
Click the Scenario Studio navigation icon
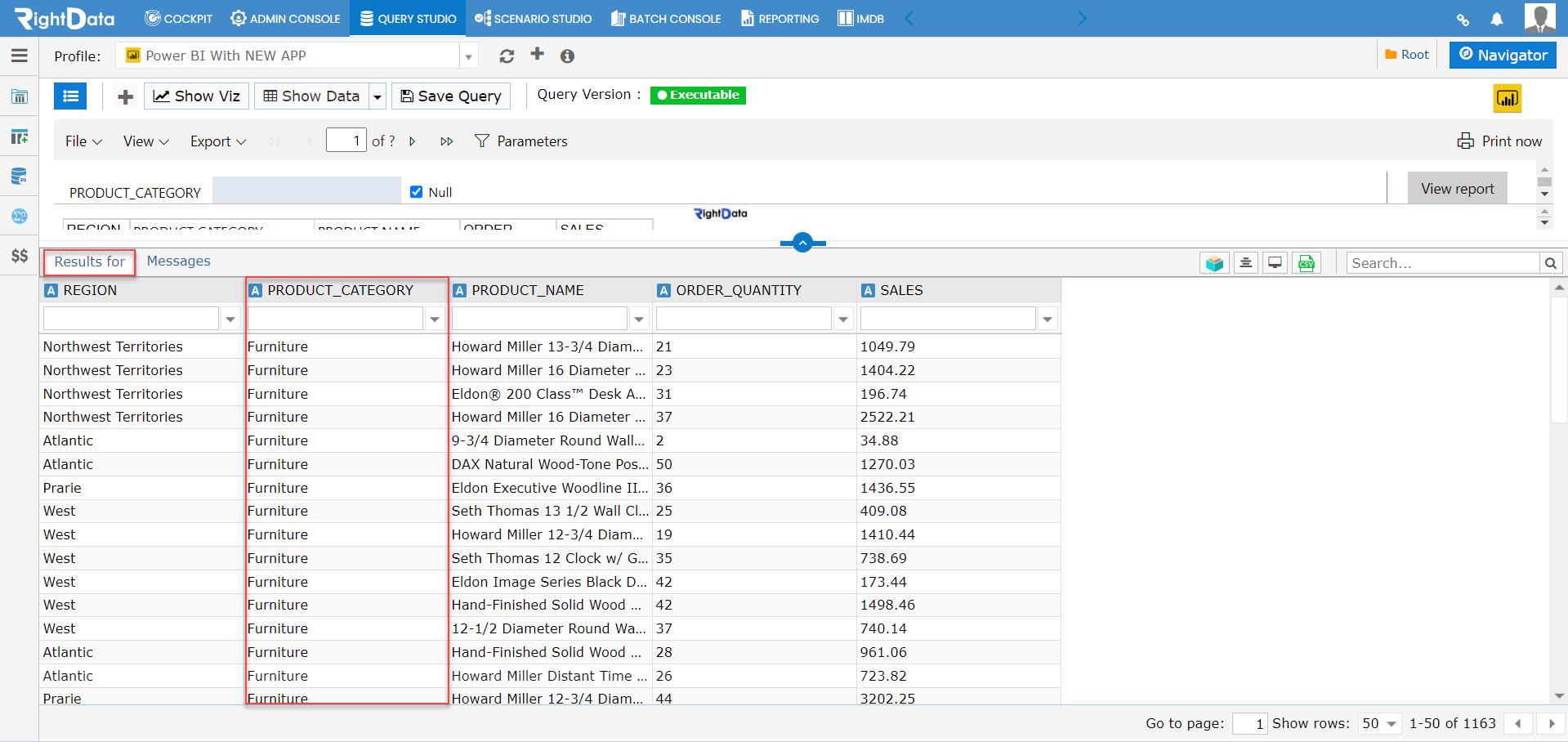485,18
